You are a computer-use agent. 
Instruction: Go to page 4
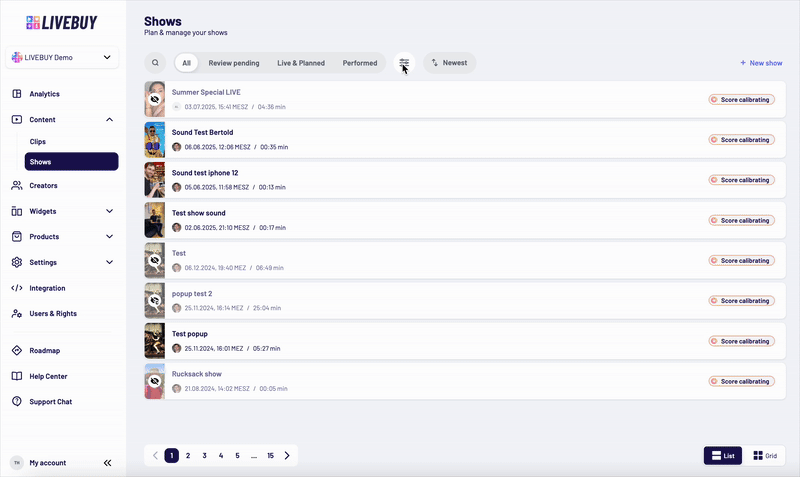click(x=221, y=456)
